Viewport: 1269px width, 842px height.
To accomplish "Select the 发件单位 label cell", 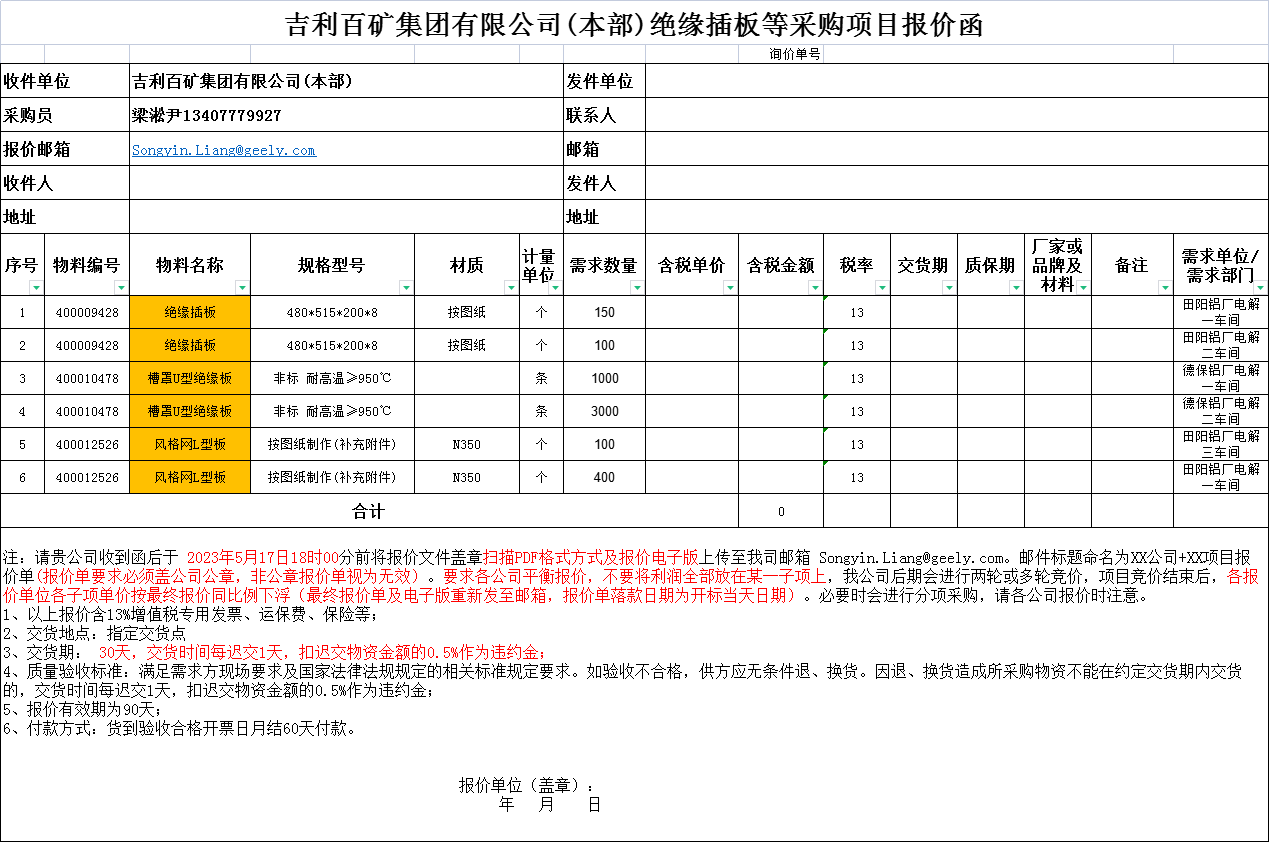I will [x=605, y=81].
